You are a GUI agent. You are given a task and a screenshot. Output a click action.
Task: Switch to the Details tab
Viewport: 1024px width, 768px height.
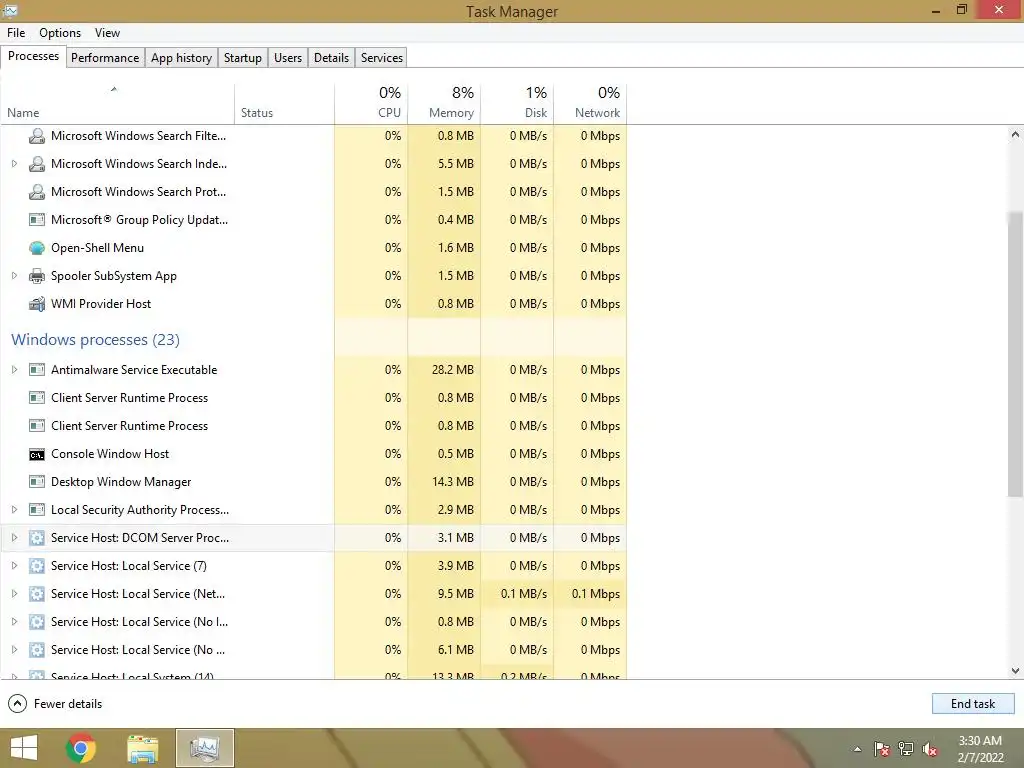(x=332, y=57)
